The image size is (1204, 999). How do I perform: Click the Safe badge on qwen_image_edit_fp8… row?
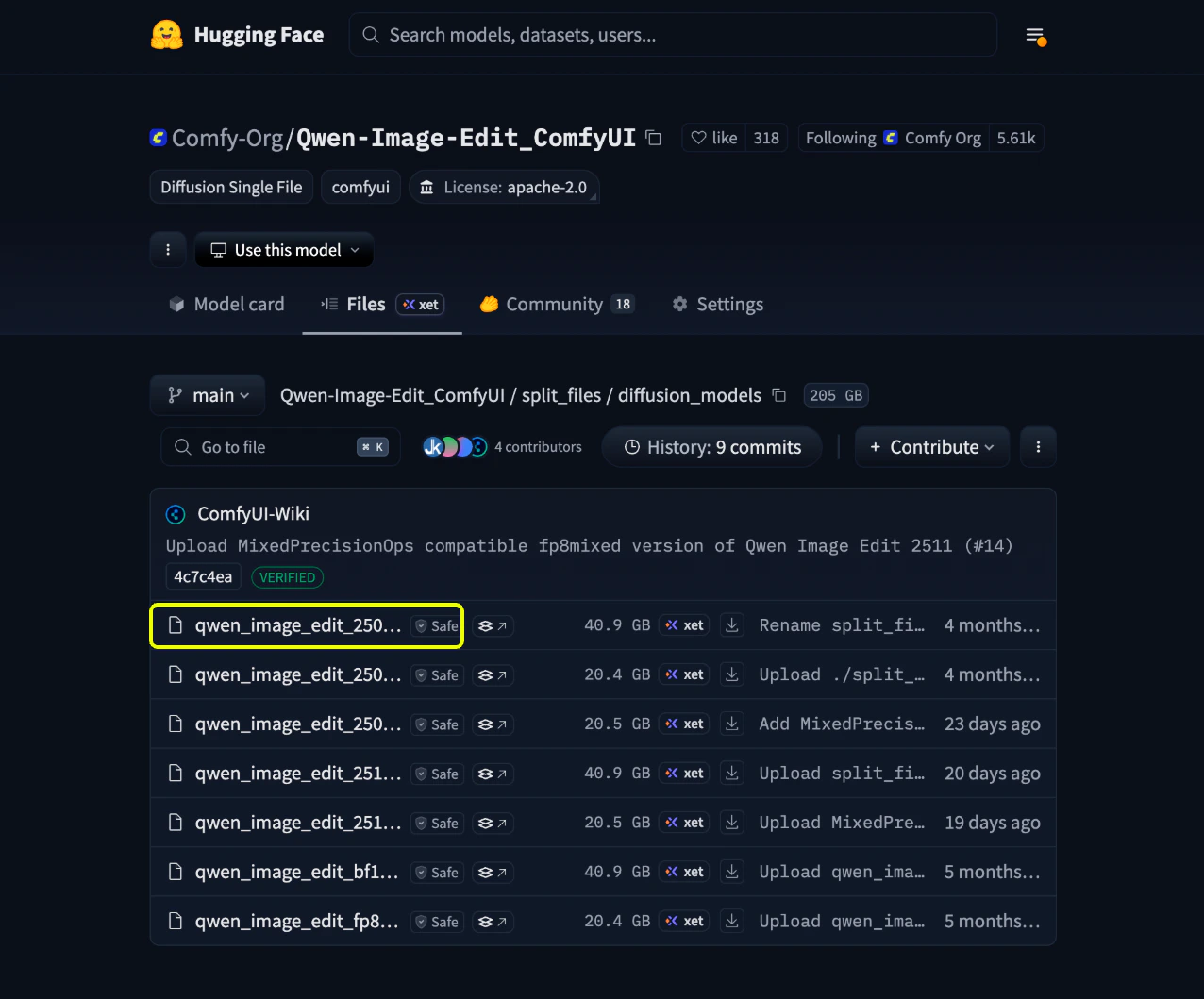pyautogui.click(x=437, y=922)
